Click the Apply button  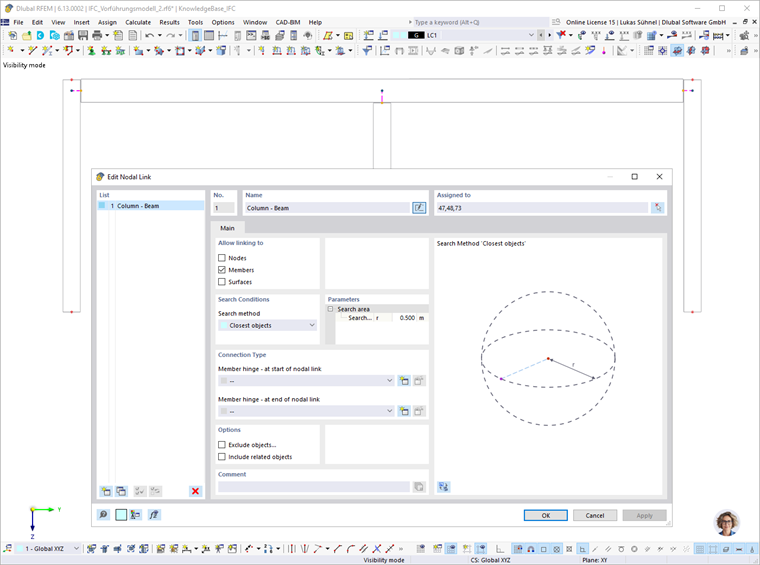[x=645, y=516]
